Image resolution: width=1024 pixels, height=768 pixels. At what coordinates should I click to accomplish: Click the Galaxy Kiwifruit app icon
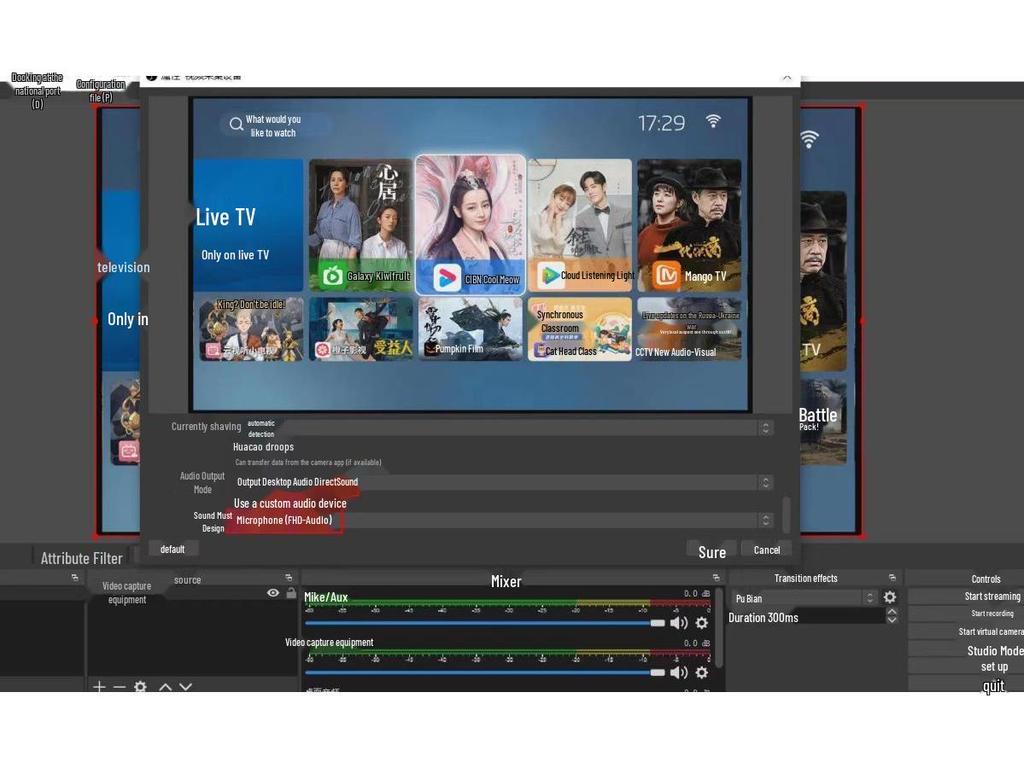pos(332,276)
